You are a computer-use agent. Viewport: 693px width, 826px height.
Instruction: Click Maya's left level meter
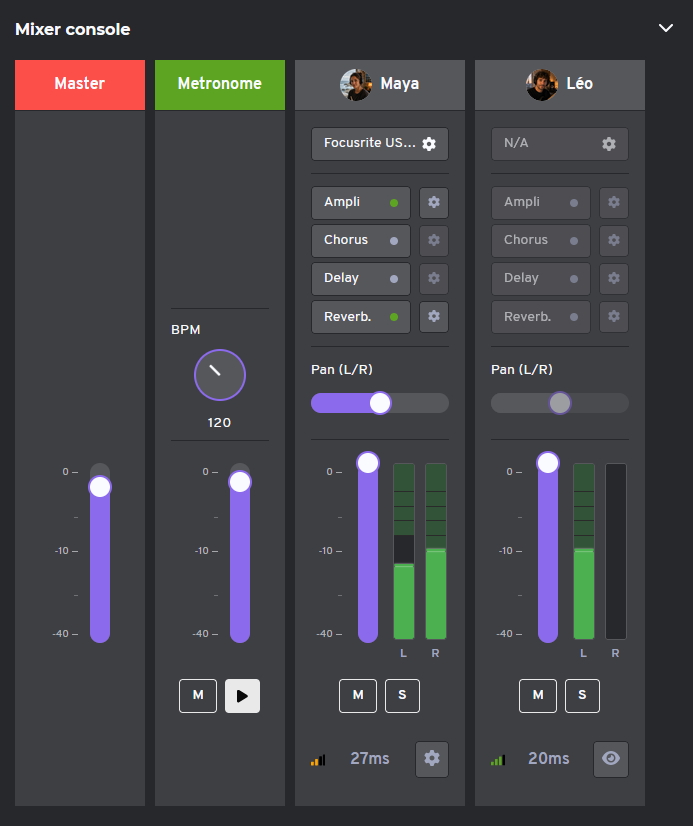point(404,551)
